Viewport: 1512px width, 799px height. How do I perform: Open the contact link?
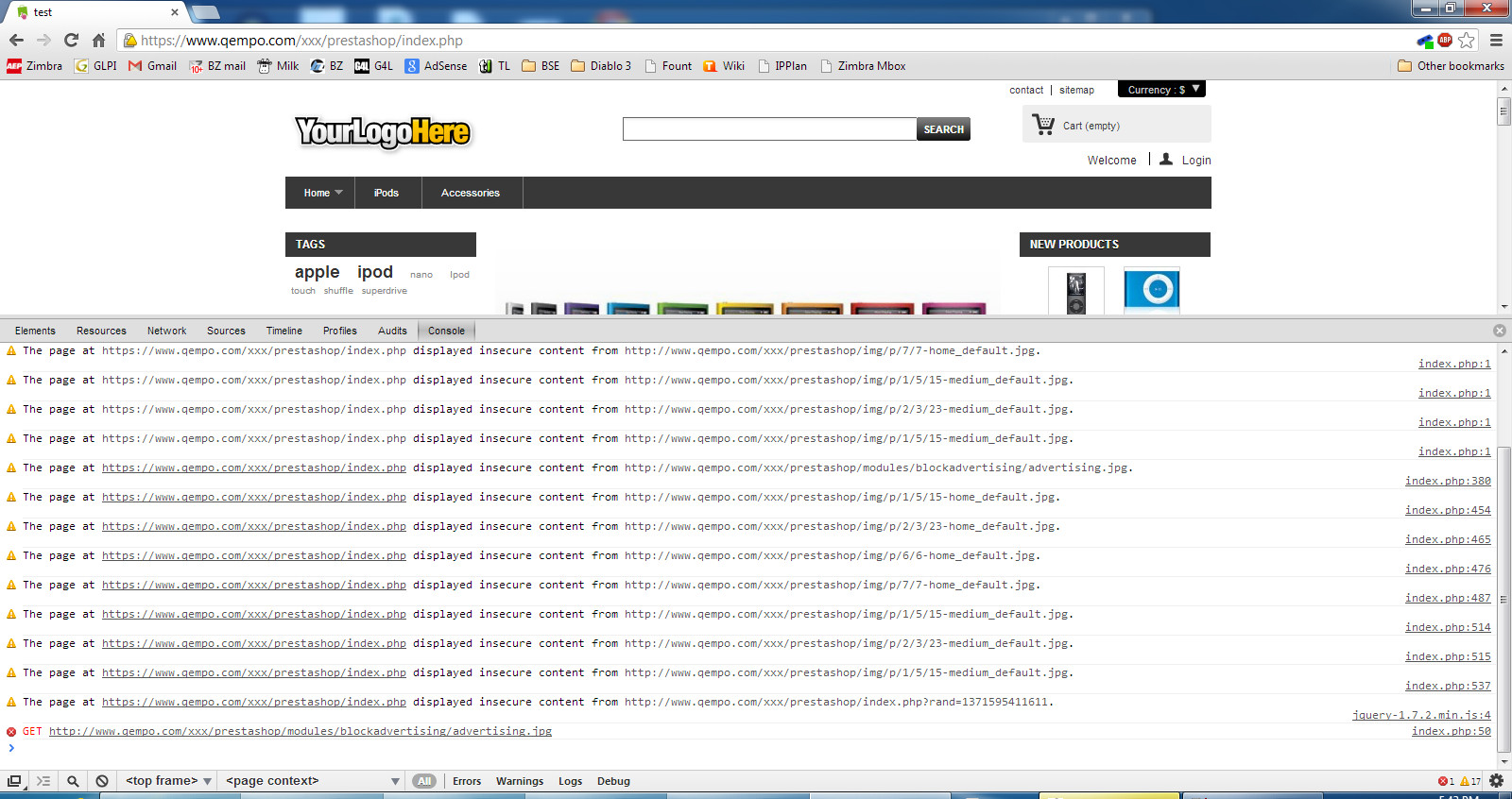pyautogui.click(x=1026, y=90)
